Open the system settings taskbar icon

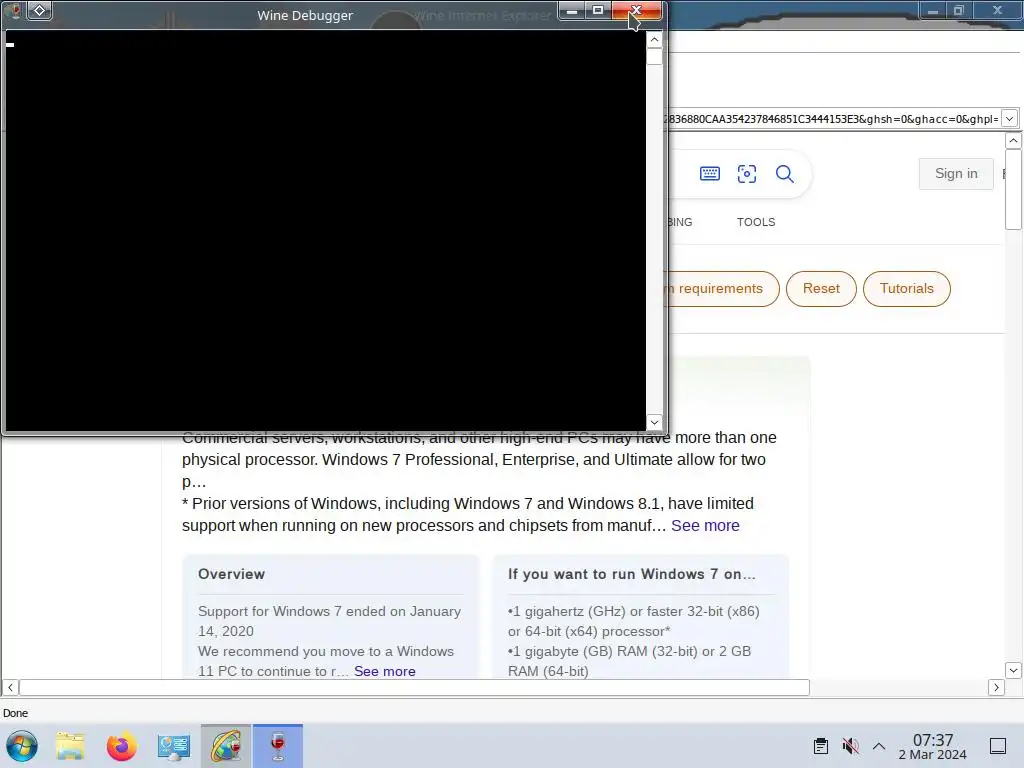174,746
